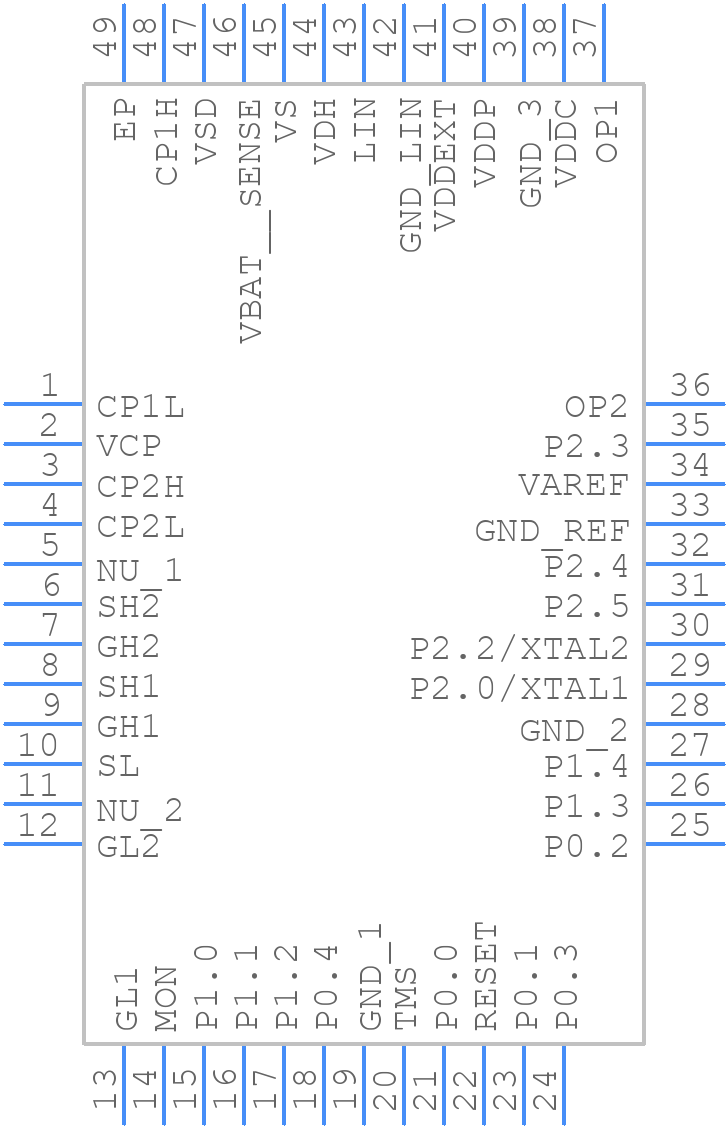
Task: Select the P2.5 pin label
Action: pos(586,607)
